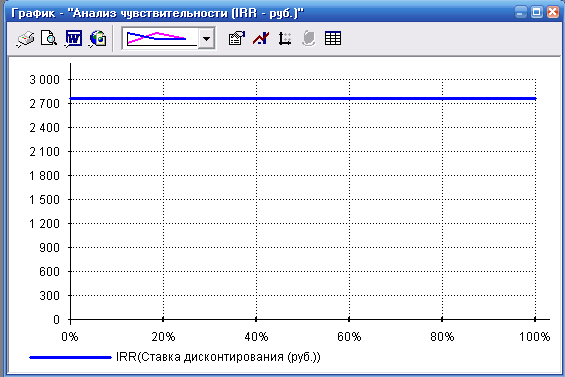The width and height of the screenshot is (565, 377).
Task: Click the blue IRR line on chart
Action: click(303, 98)
